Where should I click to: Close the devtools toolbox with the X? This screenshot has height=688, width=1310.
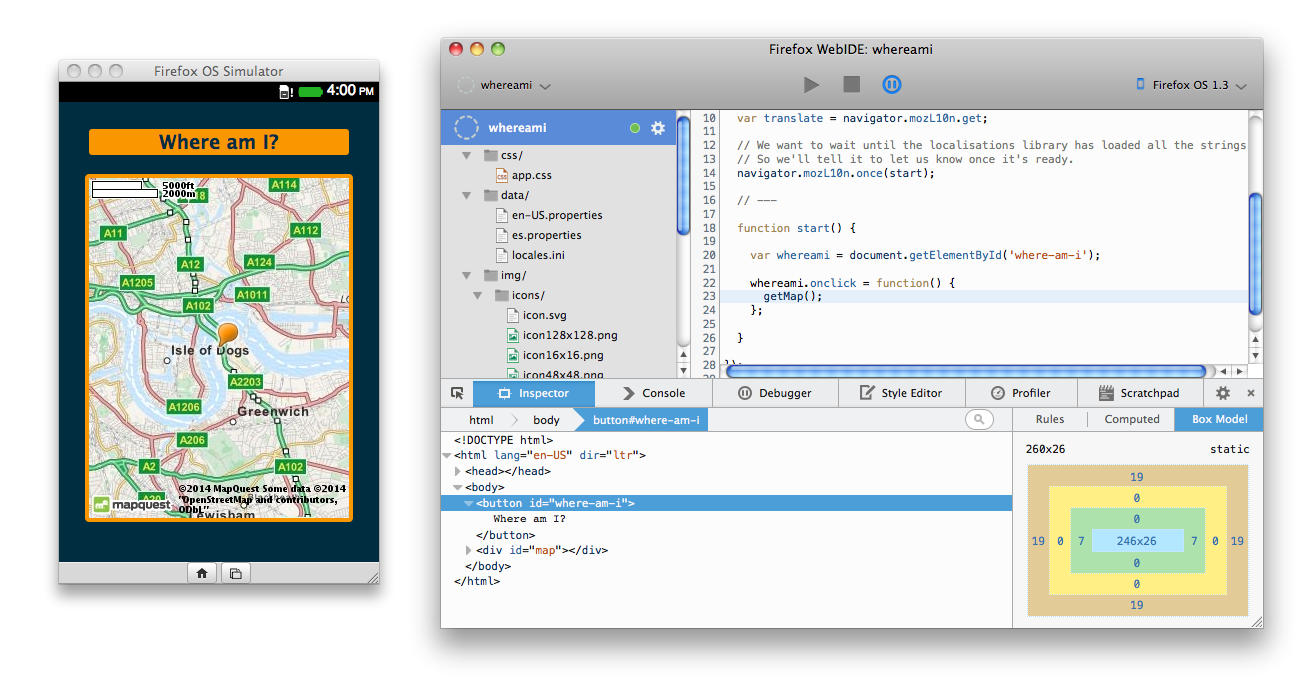[1250, 393]
